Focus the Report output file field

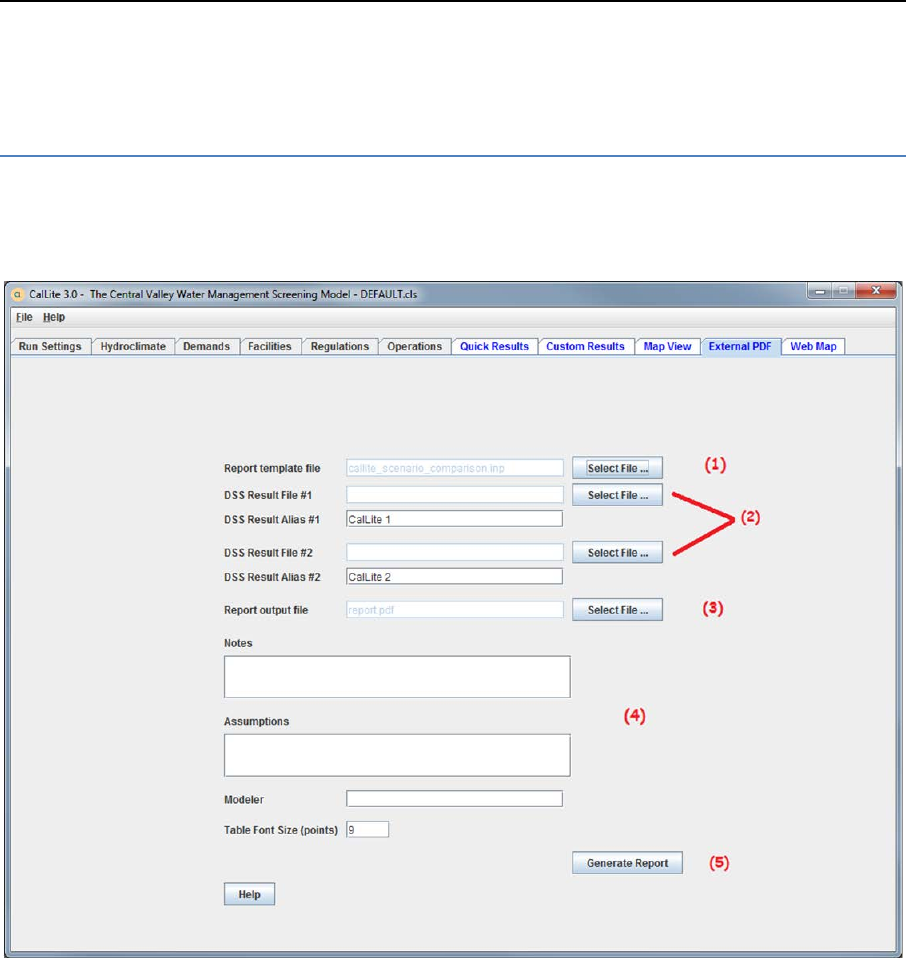pos(455,610)
